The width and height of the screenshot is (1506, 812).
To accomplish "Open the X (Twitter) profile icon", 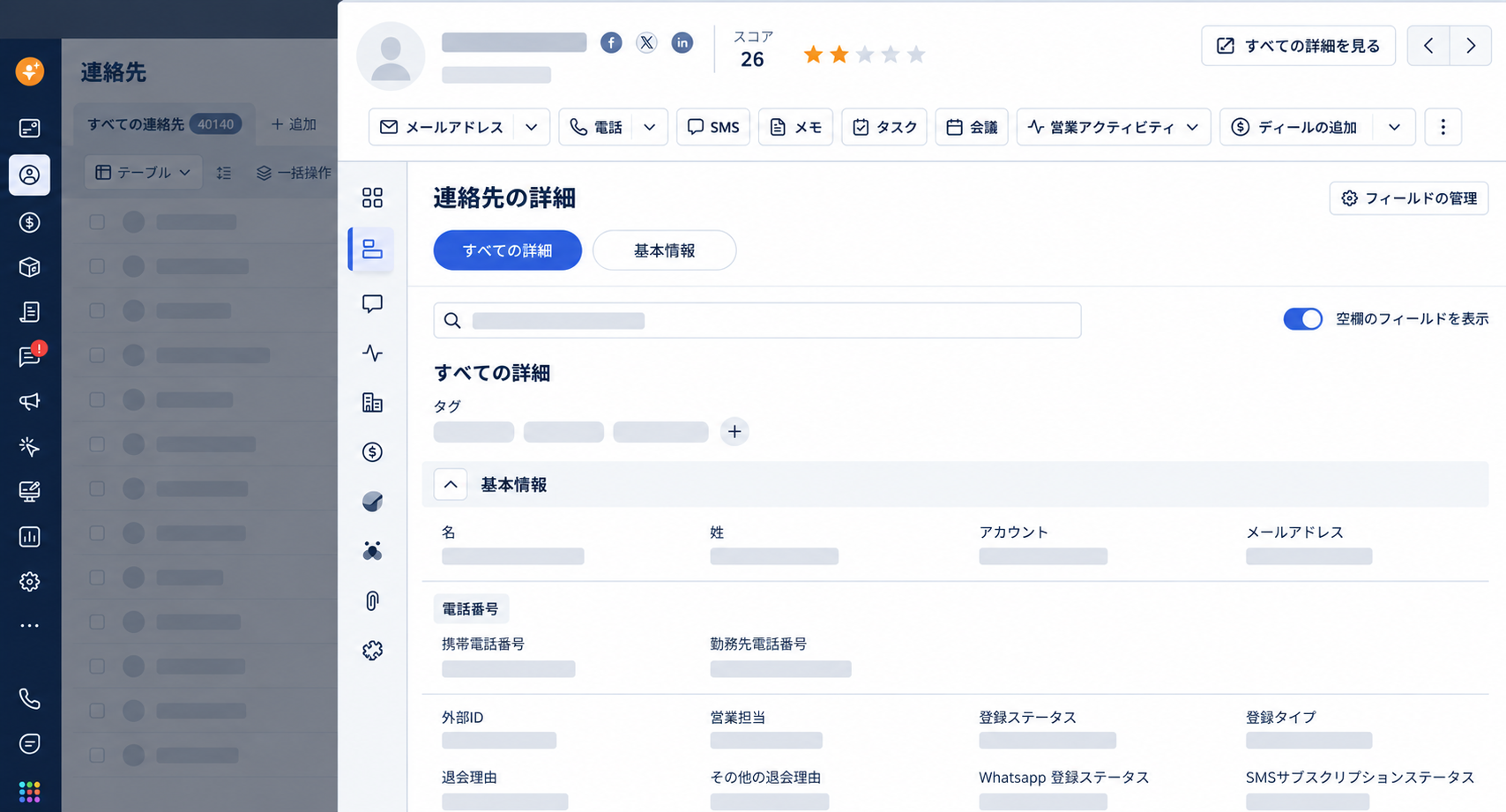I will pos(646,42).
